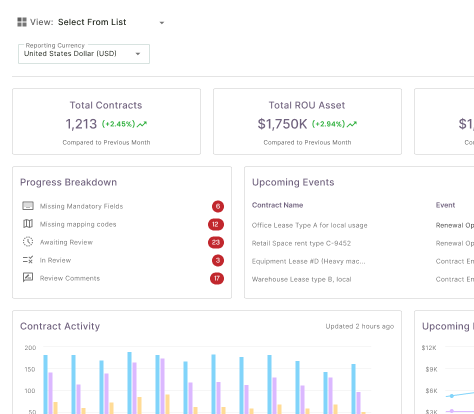This screenshot has height=414, width=474.
Task: Click the Contract Name column header
Action: (x=277, y=205)
